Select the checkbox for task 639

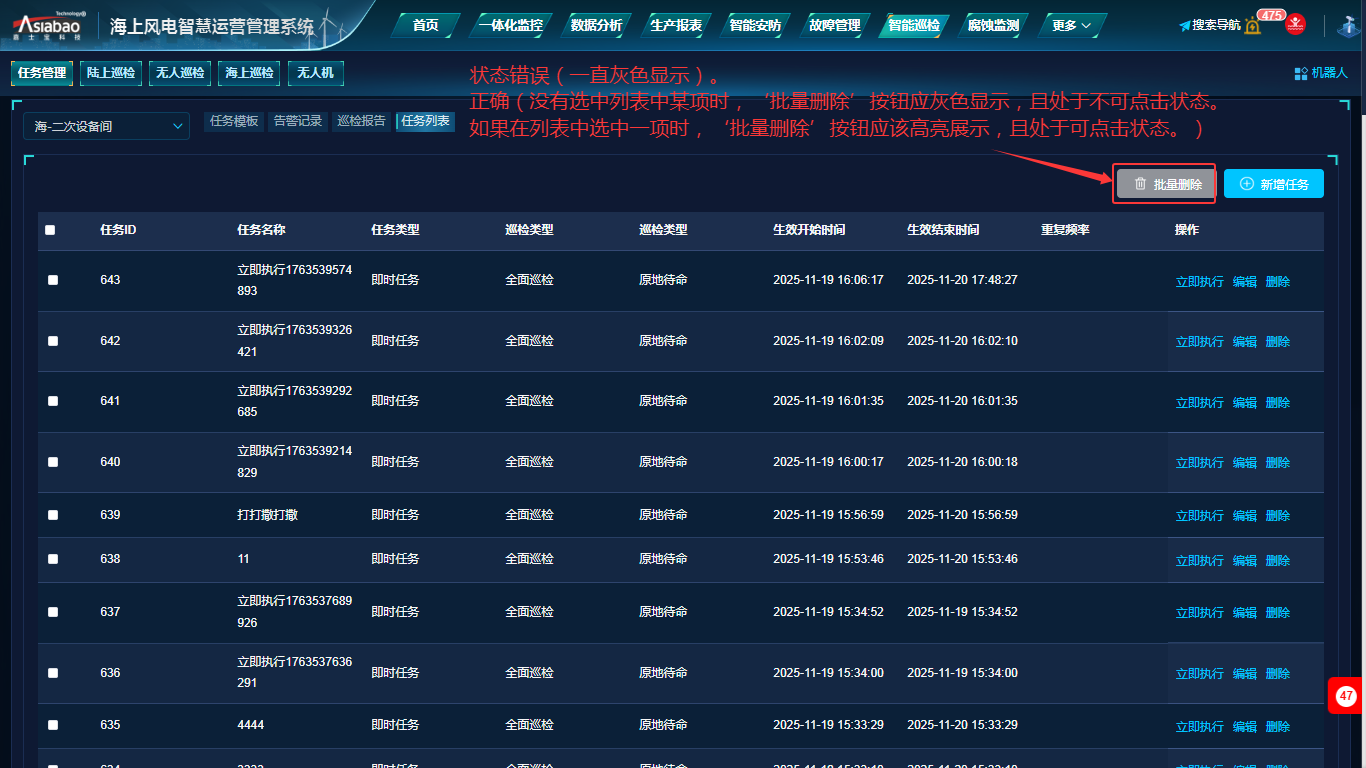[53, 515]
